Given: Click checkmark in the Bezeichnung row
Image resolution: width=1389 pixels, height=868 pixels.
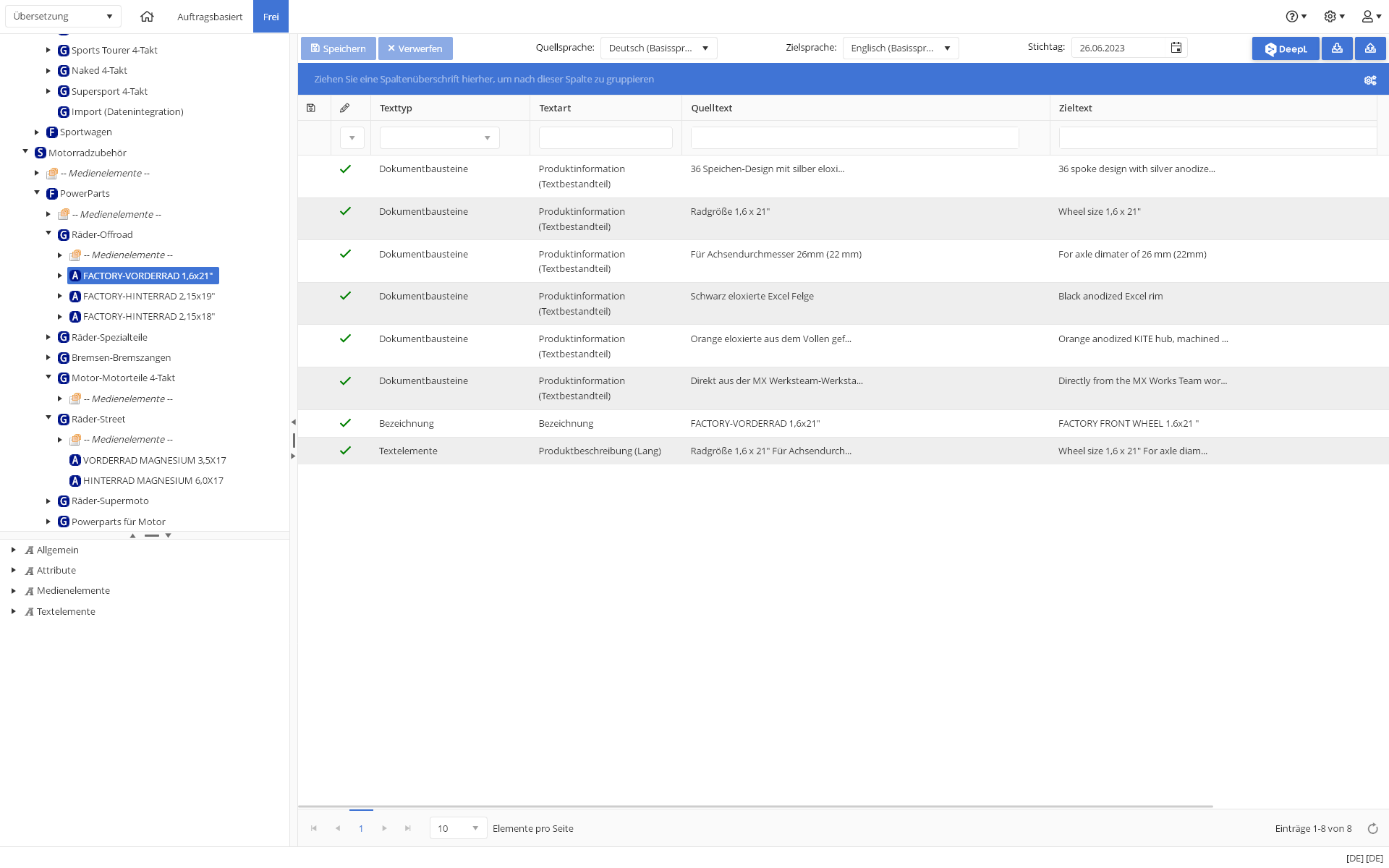Looking at the screenshot, I should click(x=345, y=423).
